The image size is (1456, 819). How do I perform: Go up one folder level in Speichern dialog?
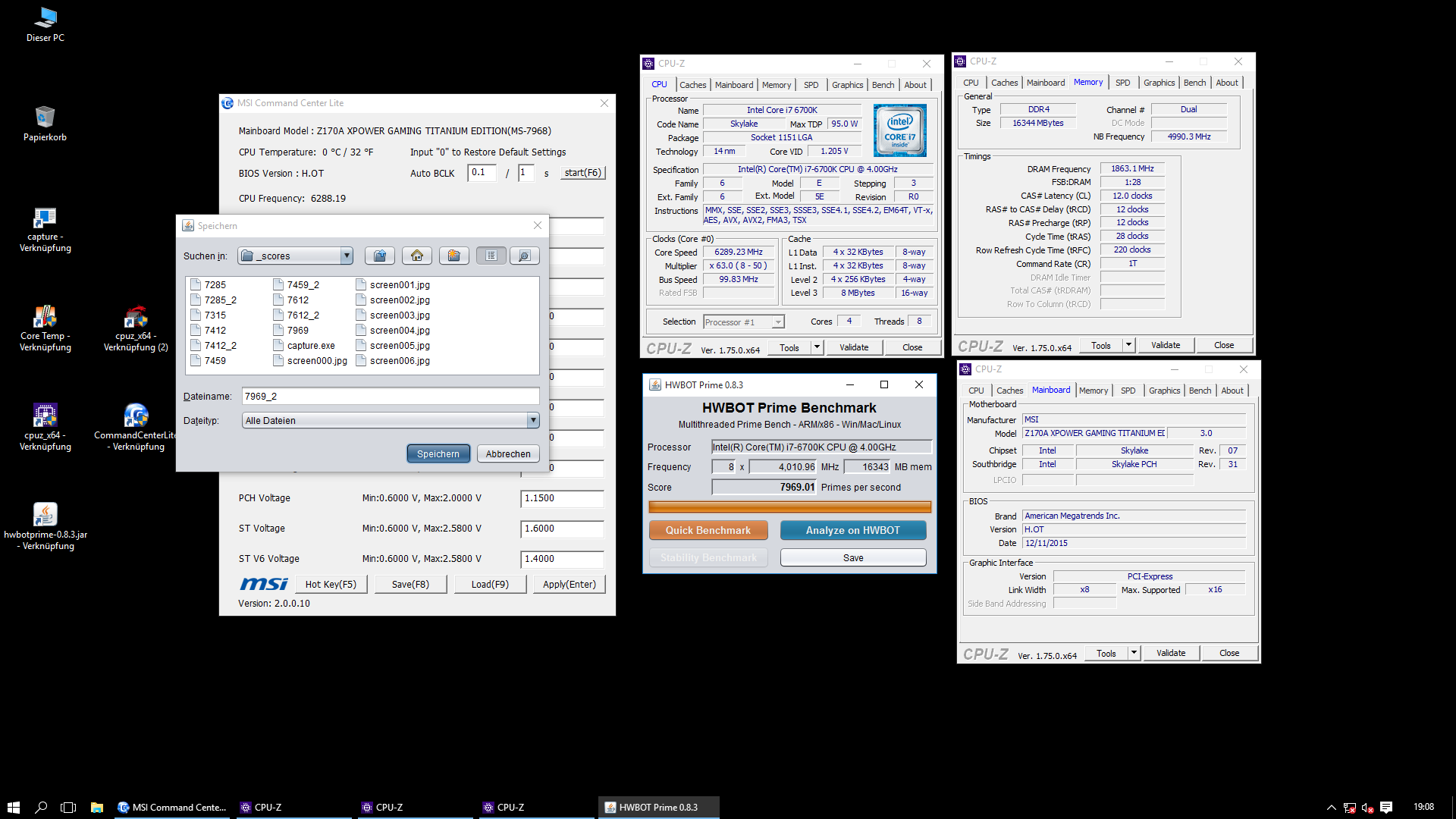(380, 256)
